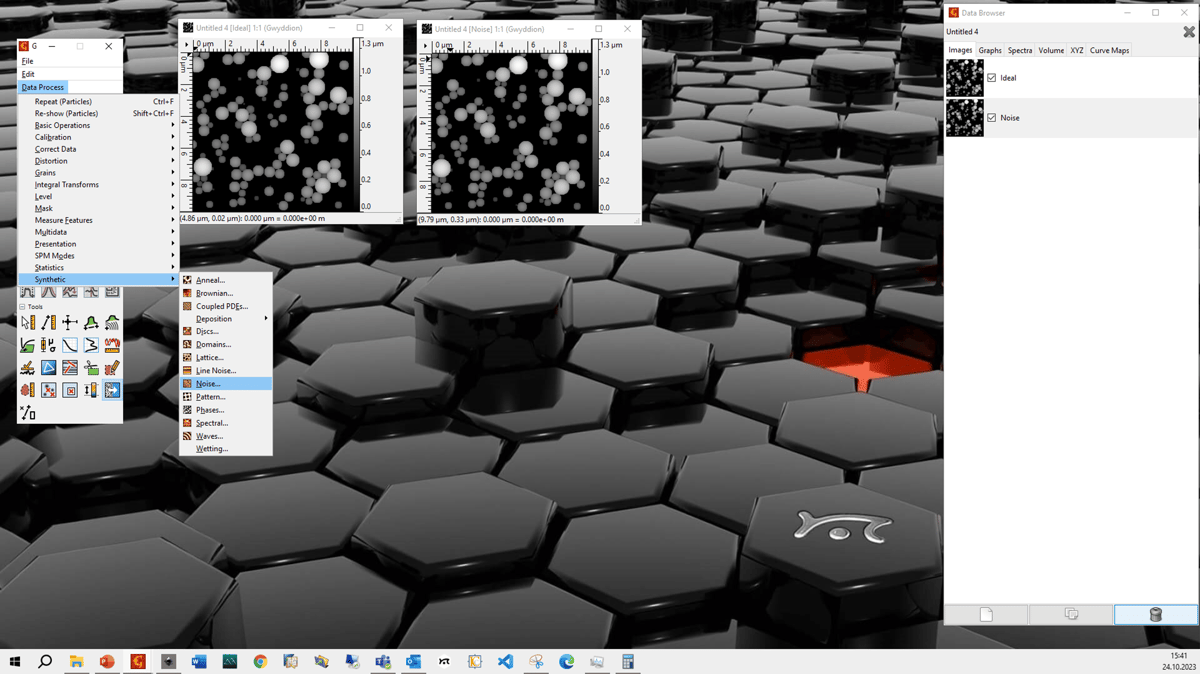Viewport: 1200px width, 674px height.
Task: Select Re-show (Particles) menu entry
Action: click(98, 113)
